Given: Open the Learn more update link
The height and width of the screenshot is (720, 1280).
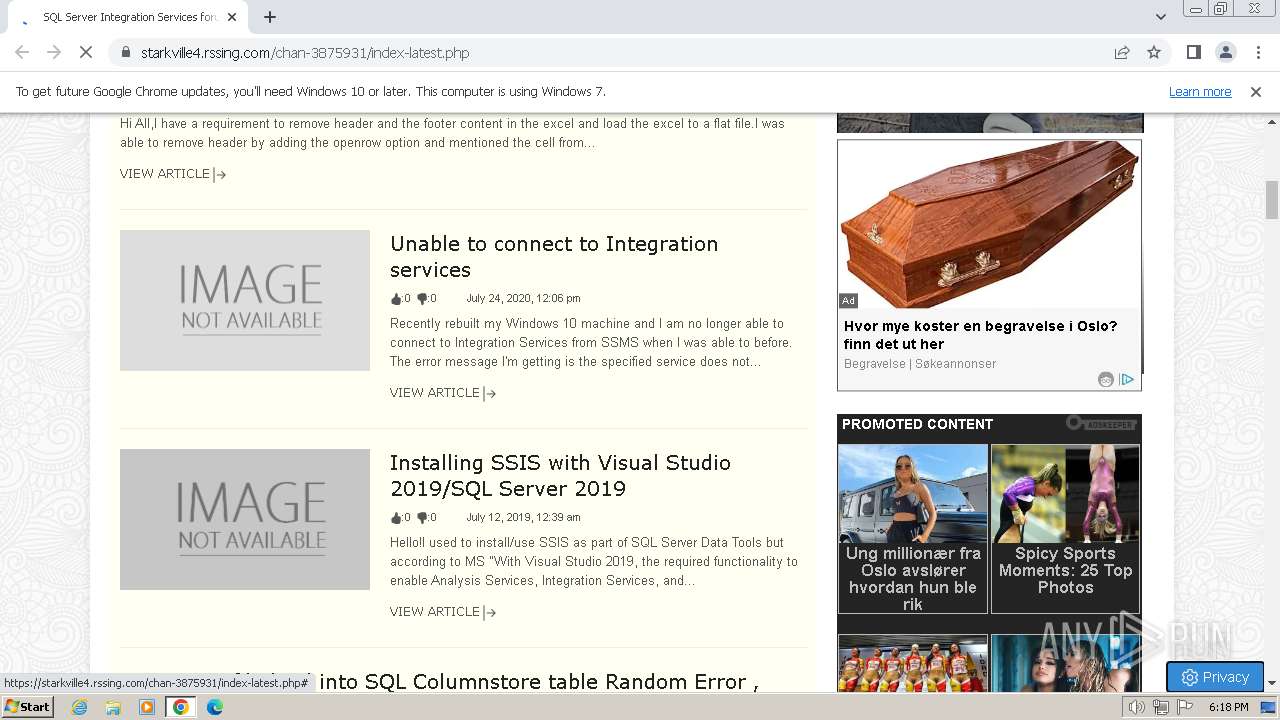Looking at the screenshot, I should 1200,91.
